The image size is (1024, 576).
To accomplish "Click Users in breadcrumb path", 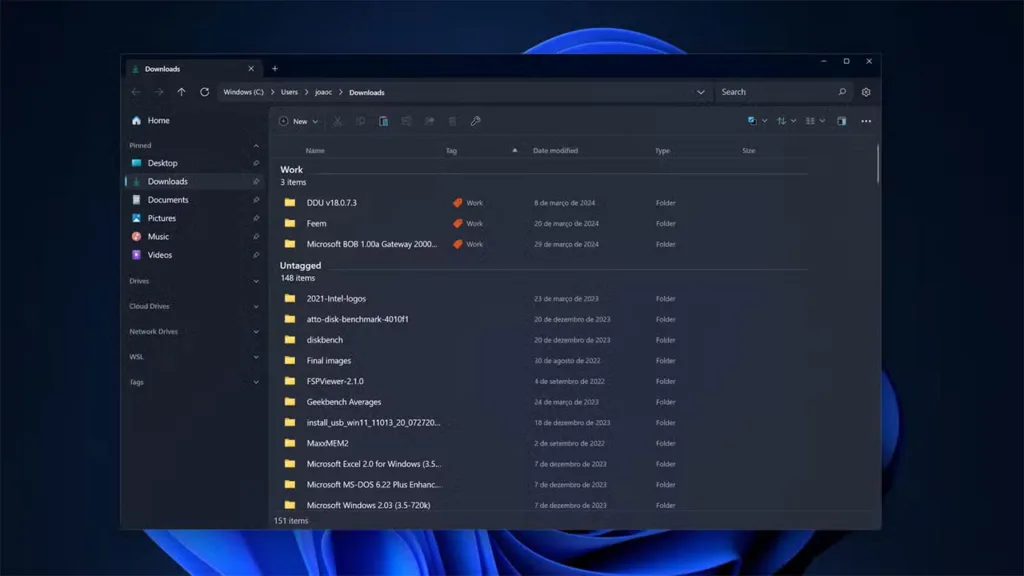I will point(289,92).
